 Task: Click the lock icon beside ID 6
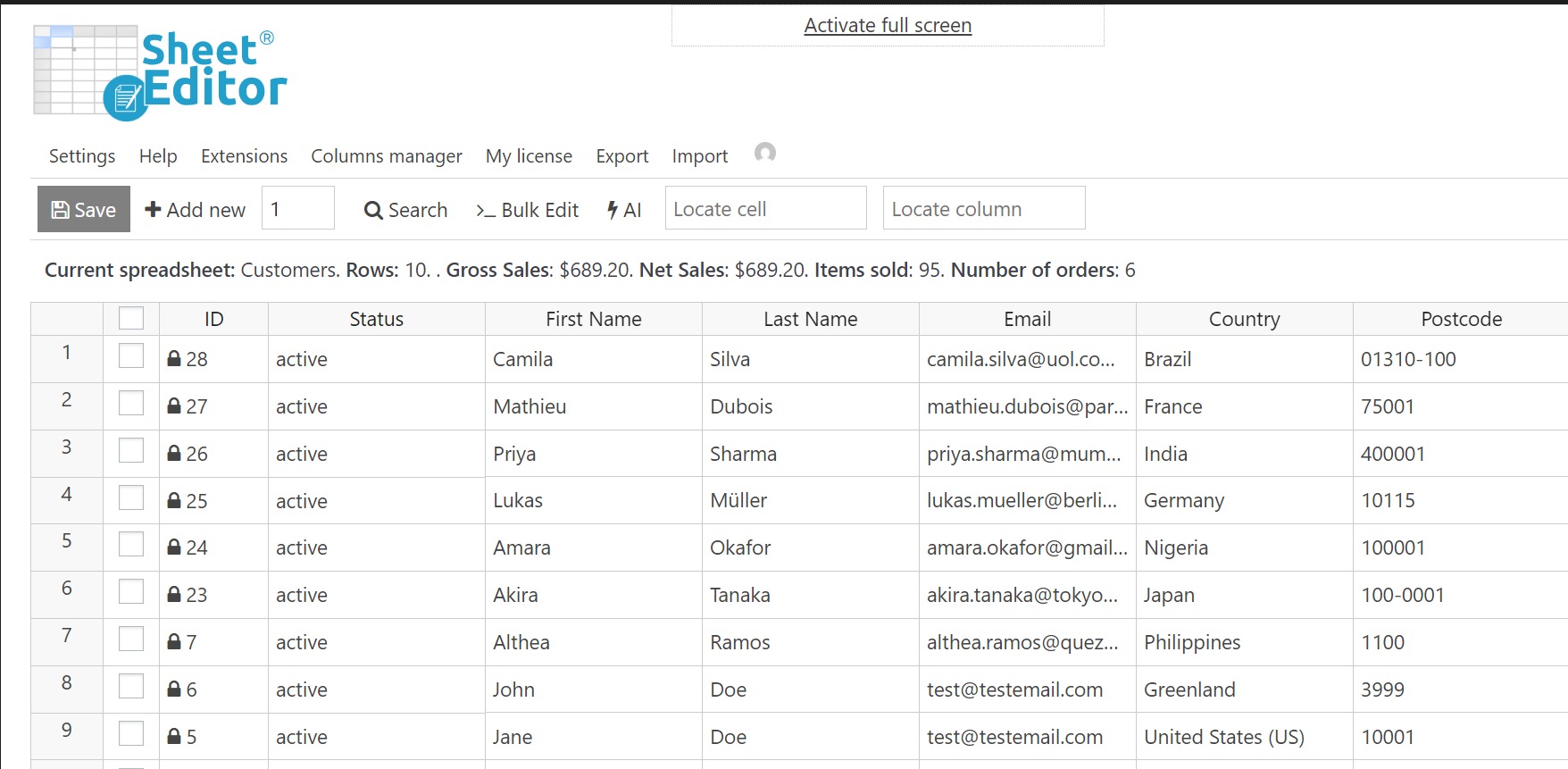(x=174, y=690)
